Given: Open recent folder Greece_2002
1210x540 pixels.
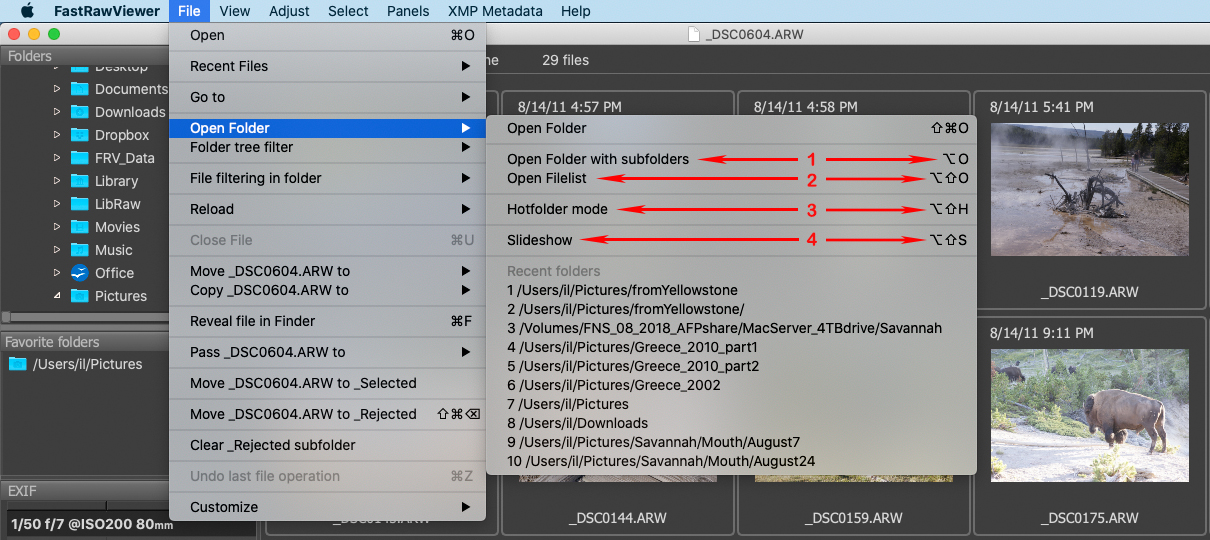Looking at the screenshot, I should 613,385.
